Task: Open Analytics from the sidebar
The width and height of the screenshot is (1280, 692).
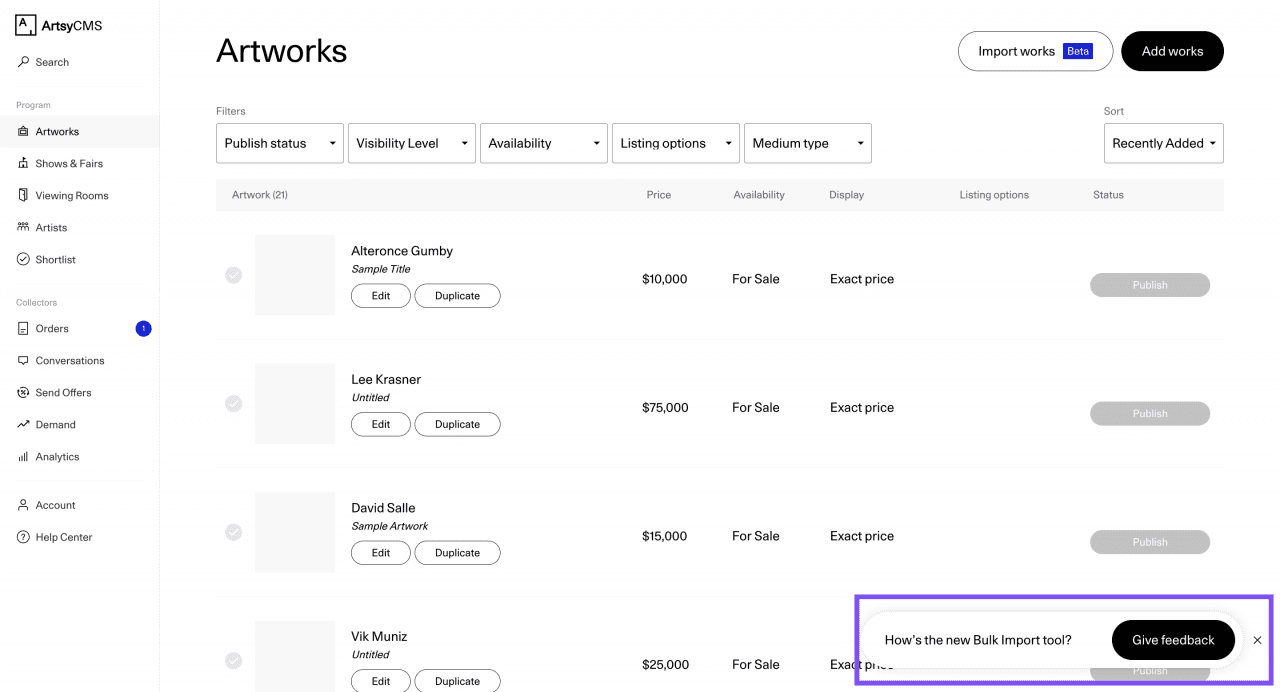Action: point(79,456)
